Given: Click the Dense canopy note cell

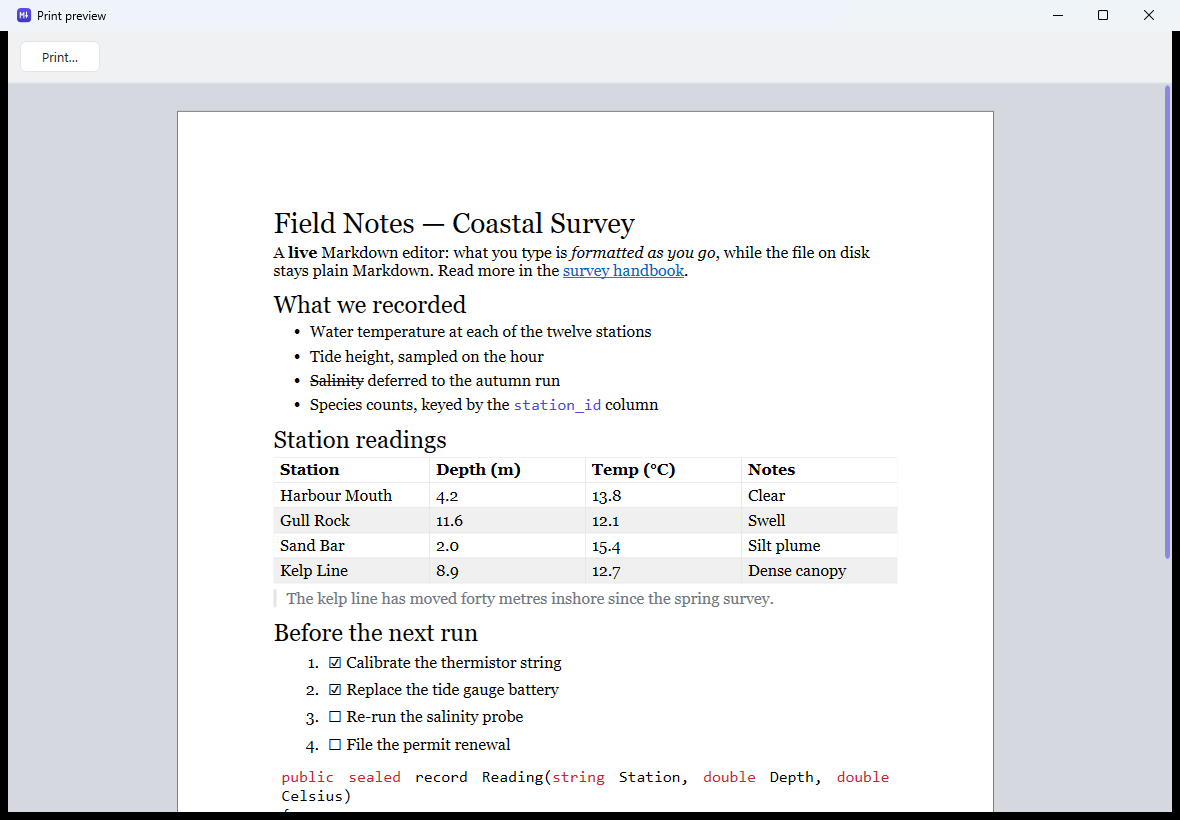Looking at the screenshot, I should pos(819,570).
